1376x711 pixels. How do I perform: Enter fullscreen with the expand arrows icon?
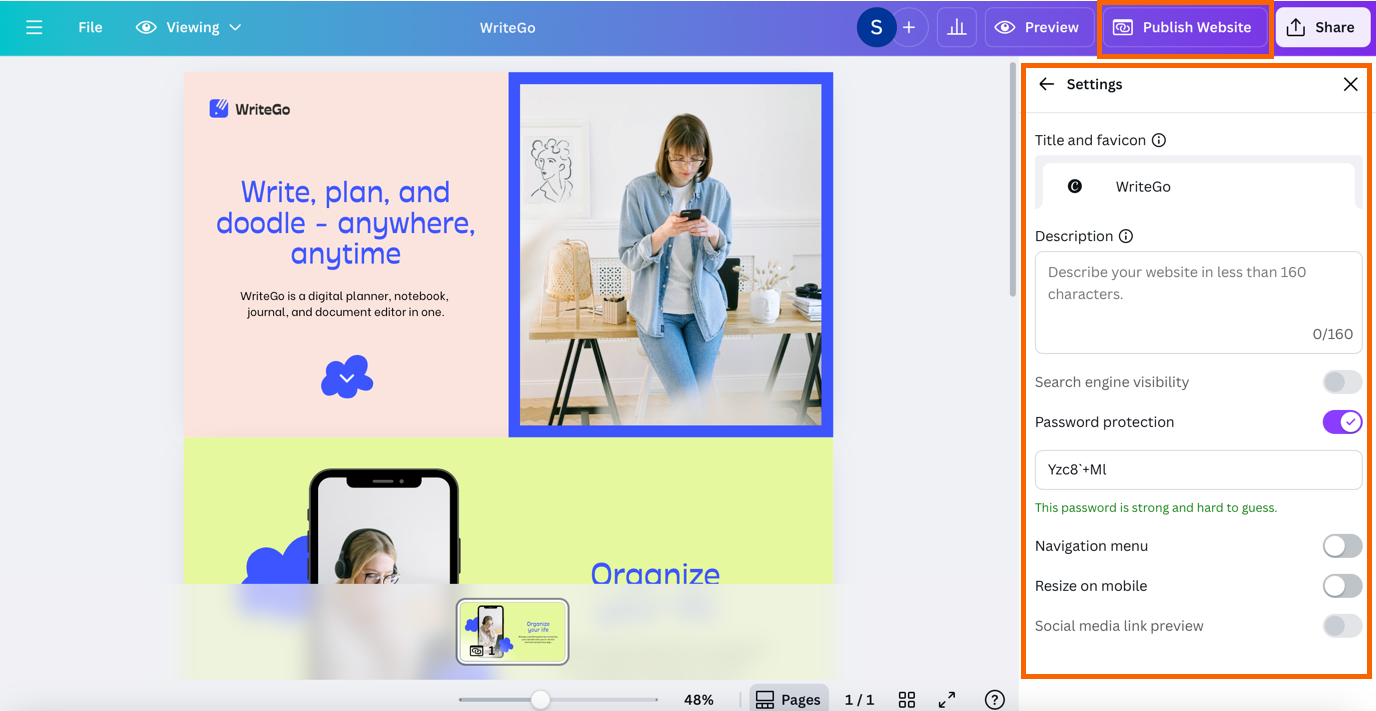[x=947, y=699]
